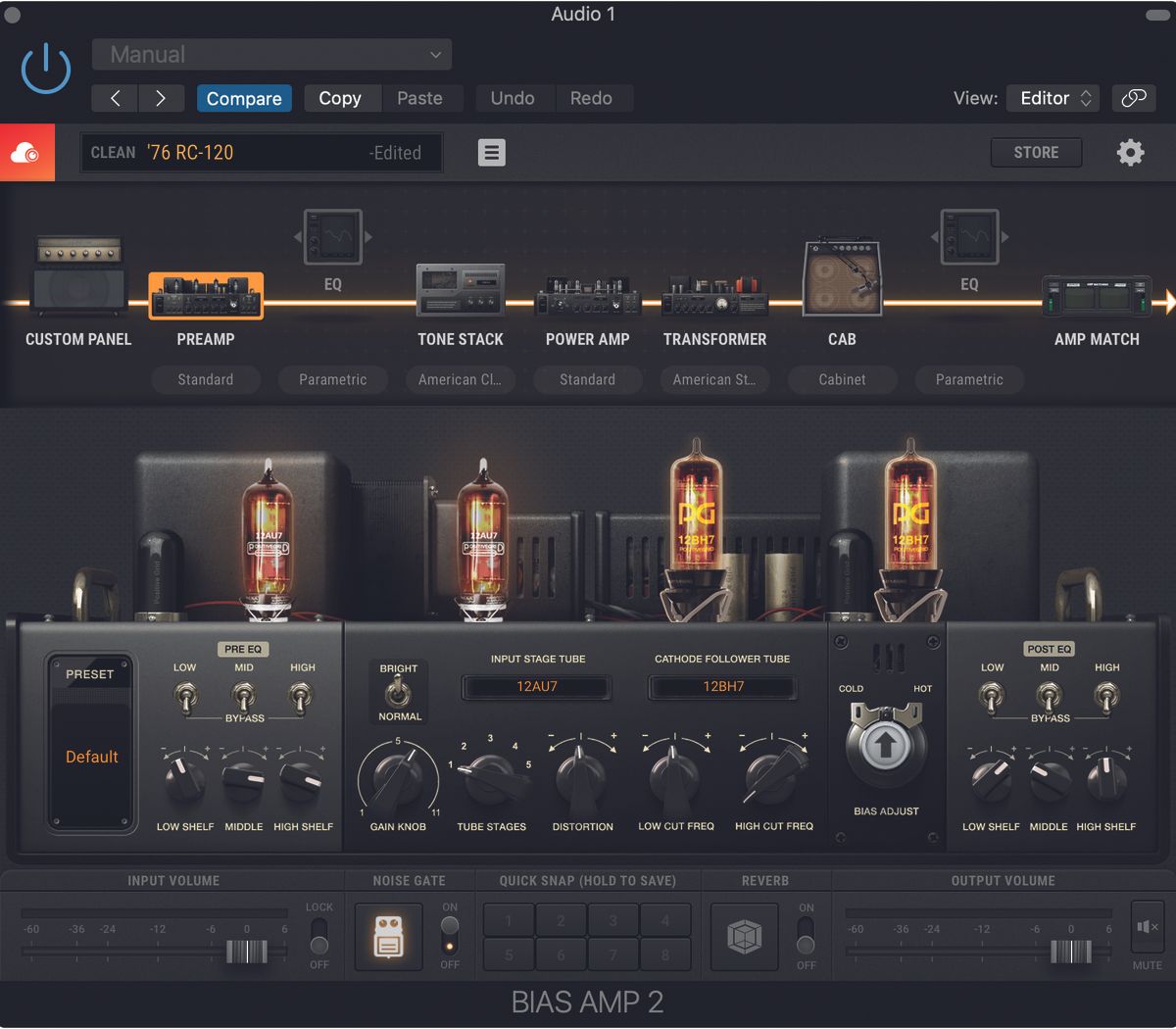Viewport: 1176px width, 1029px height.
Task: Change the View from Editor dropdown
Action: pos(1053,98)
